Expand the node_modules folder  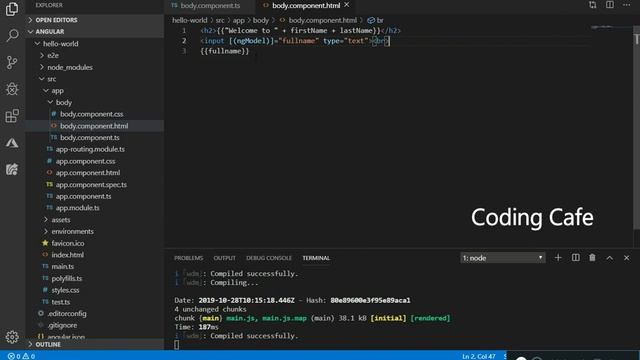[95, 67]
